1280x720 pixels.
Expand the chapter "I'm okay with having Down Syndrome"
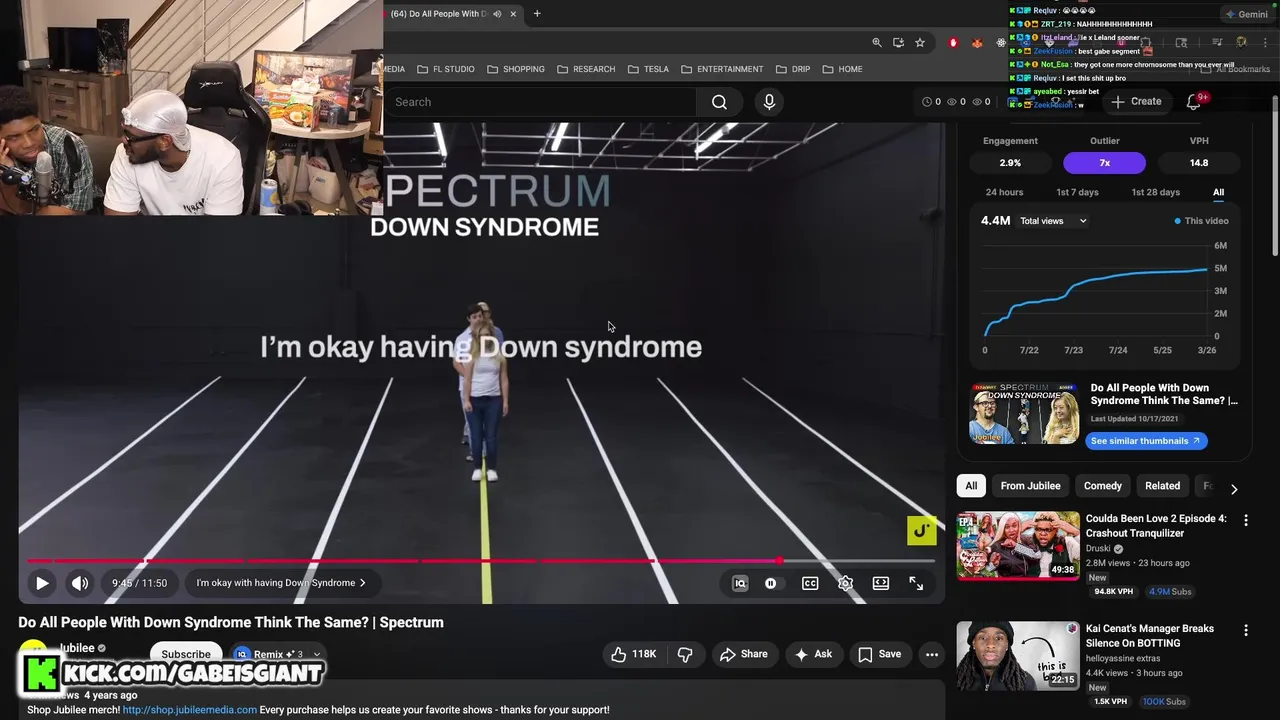281,583
